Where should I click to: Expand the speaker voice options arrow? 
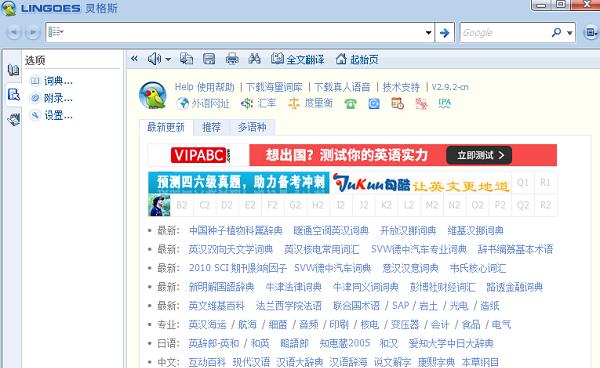(168, 59)
